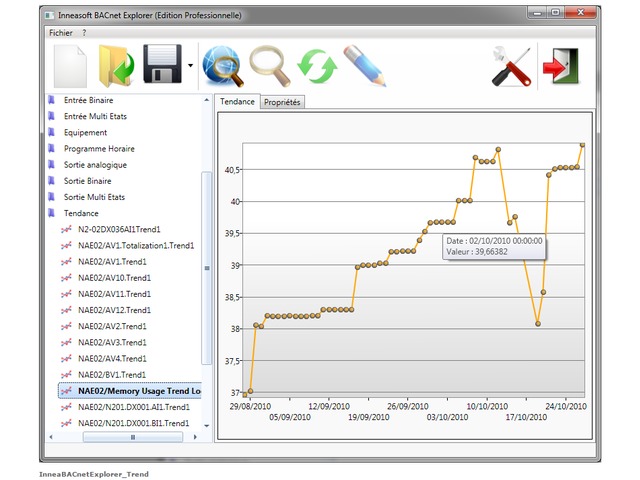
Task: Exit the application using red door icon
Action: (x=557, y=66)
